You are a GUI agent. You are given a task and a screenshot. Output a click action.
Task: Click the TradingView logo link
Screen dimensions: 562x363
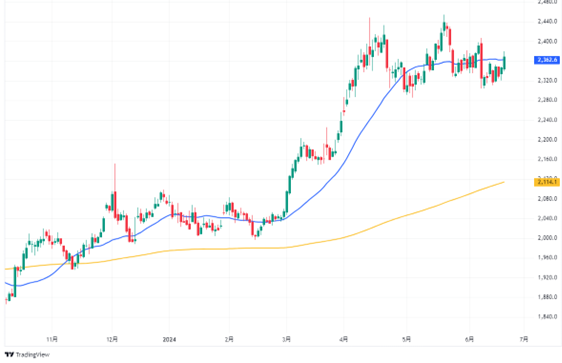(x=27, y=354)
